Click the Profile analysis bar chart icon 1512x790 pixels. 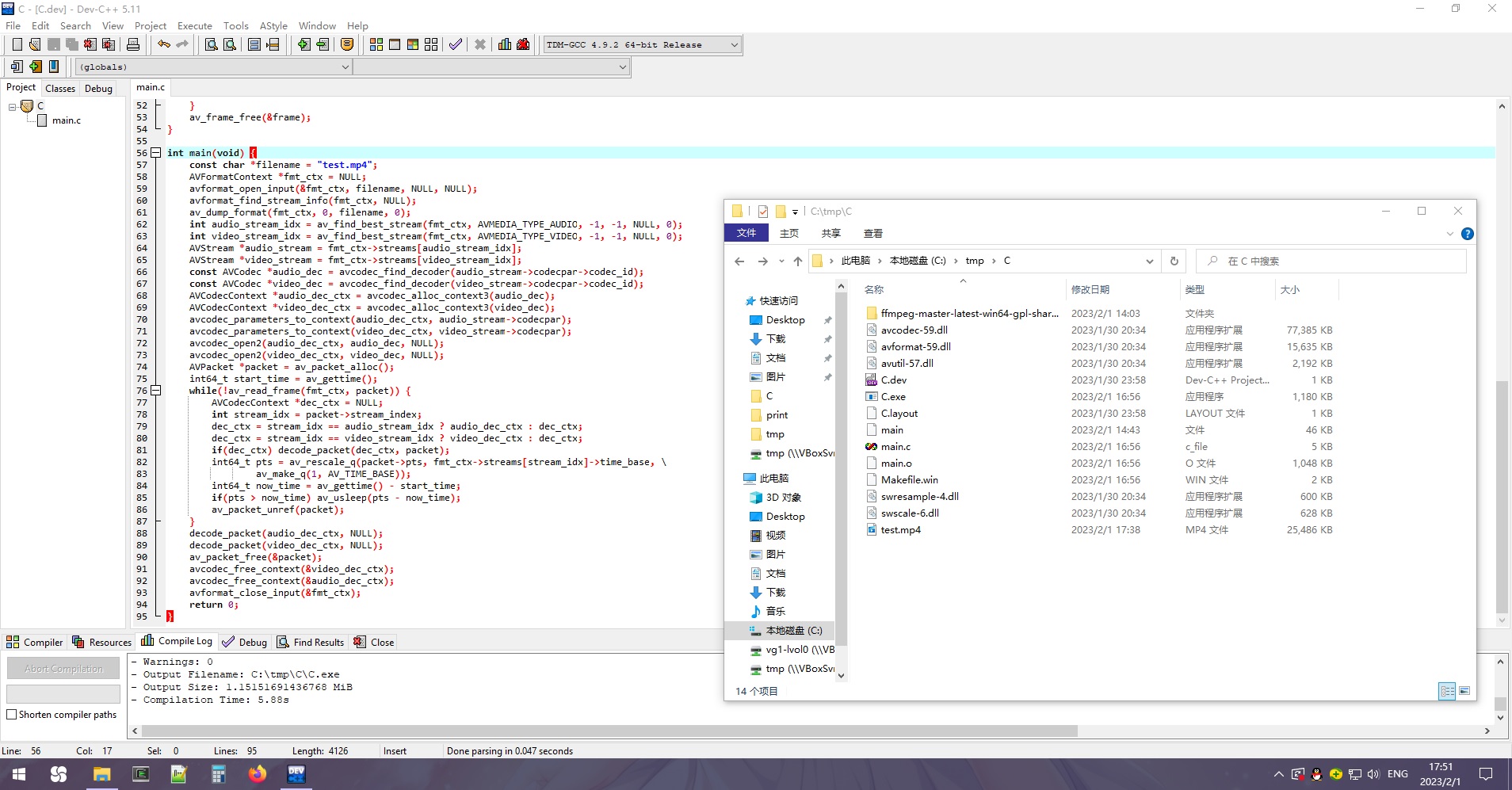coord(505,44)
